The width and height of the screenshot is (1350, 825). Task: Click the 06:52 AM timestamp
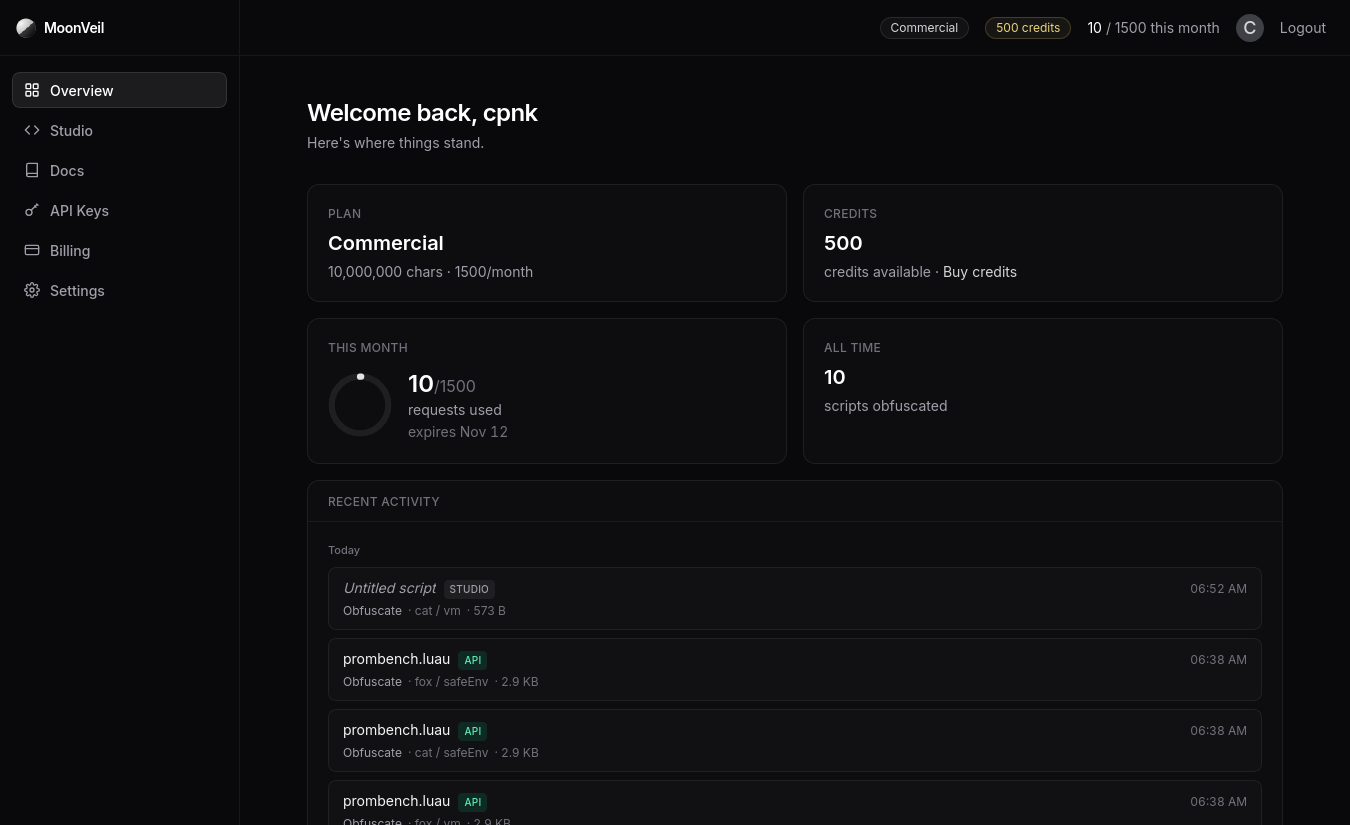(1218, 589)
